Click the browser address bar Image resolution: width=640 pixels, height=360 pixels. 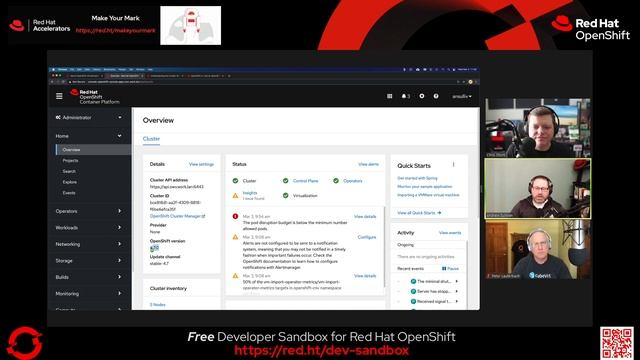261,82
